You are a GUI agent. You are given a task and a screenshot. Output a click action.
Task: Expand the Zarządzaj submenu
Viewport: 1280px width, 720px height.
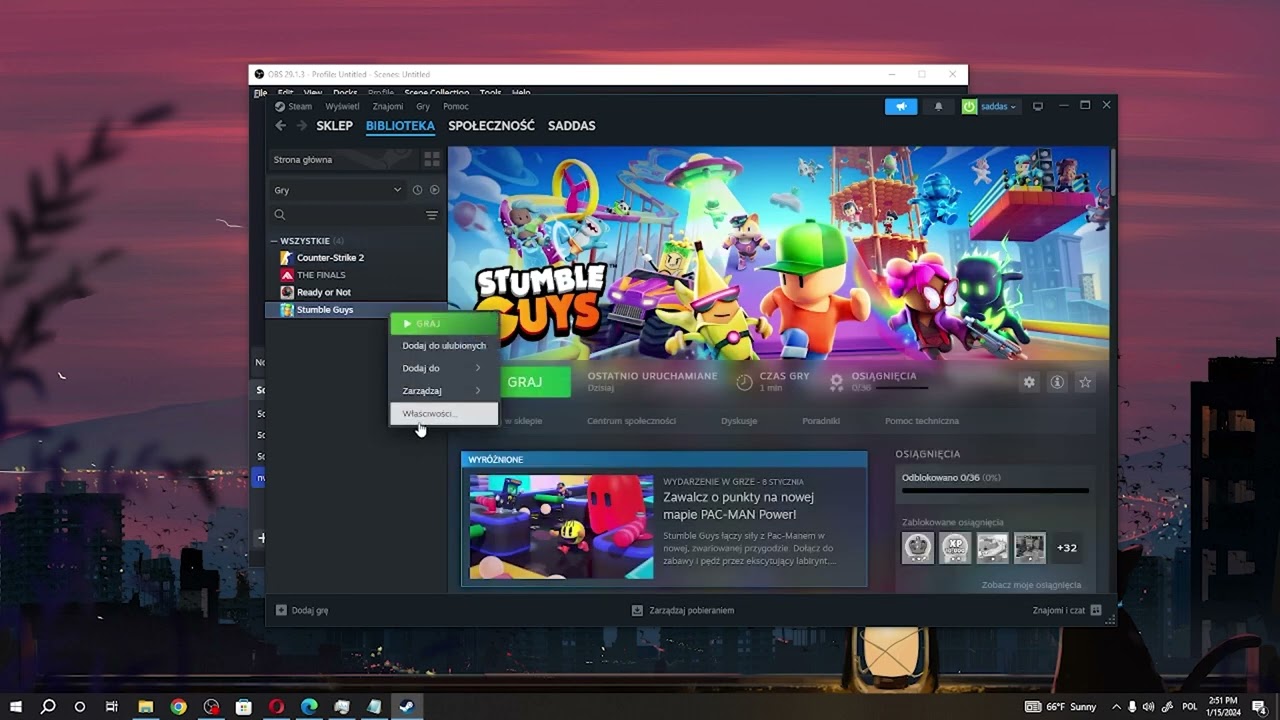(x=444, y=391)
